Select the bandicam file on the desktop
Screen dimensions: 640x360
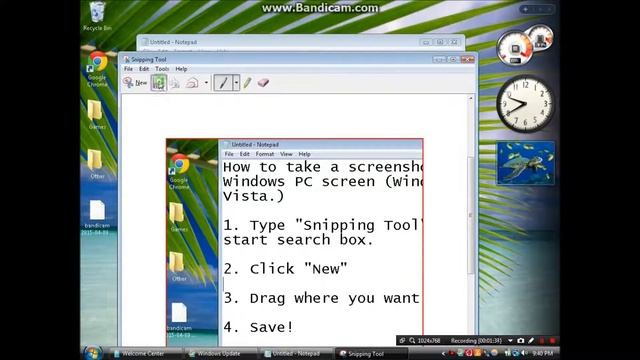coord(97,217)
